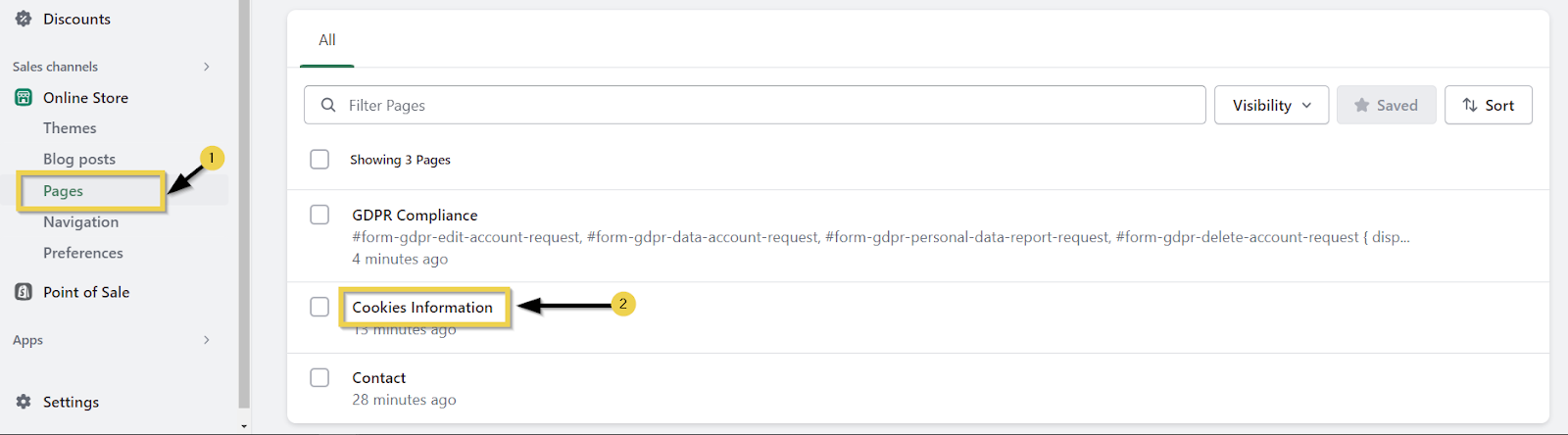Open Pages in the sidebar
1568x435 pixels.
[64, 191]
